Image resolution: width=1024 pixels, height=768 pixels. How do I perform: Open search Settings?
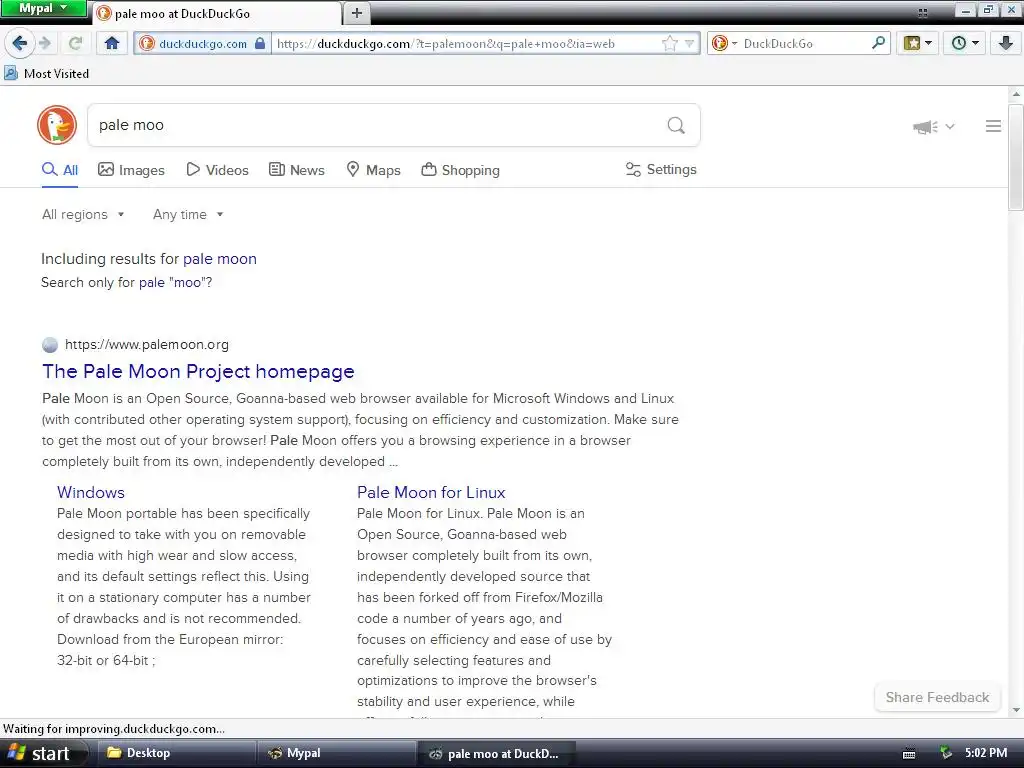tap(661, 169)
